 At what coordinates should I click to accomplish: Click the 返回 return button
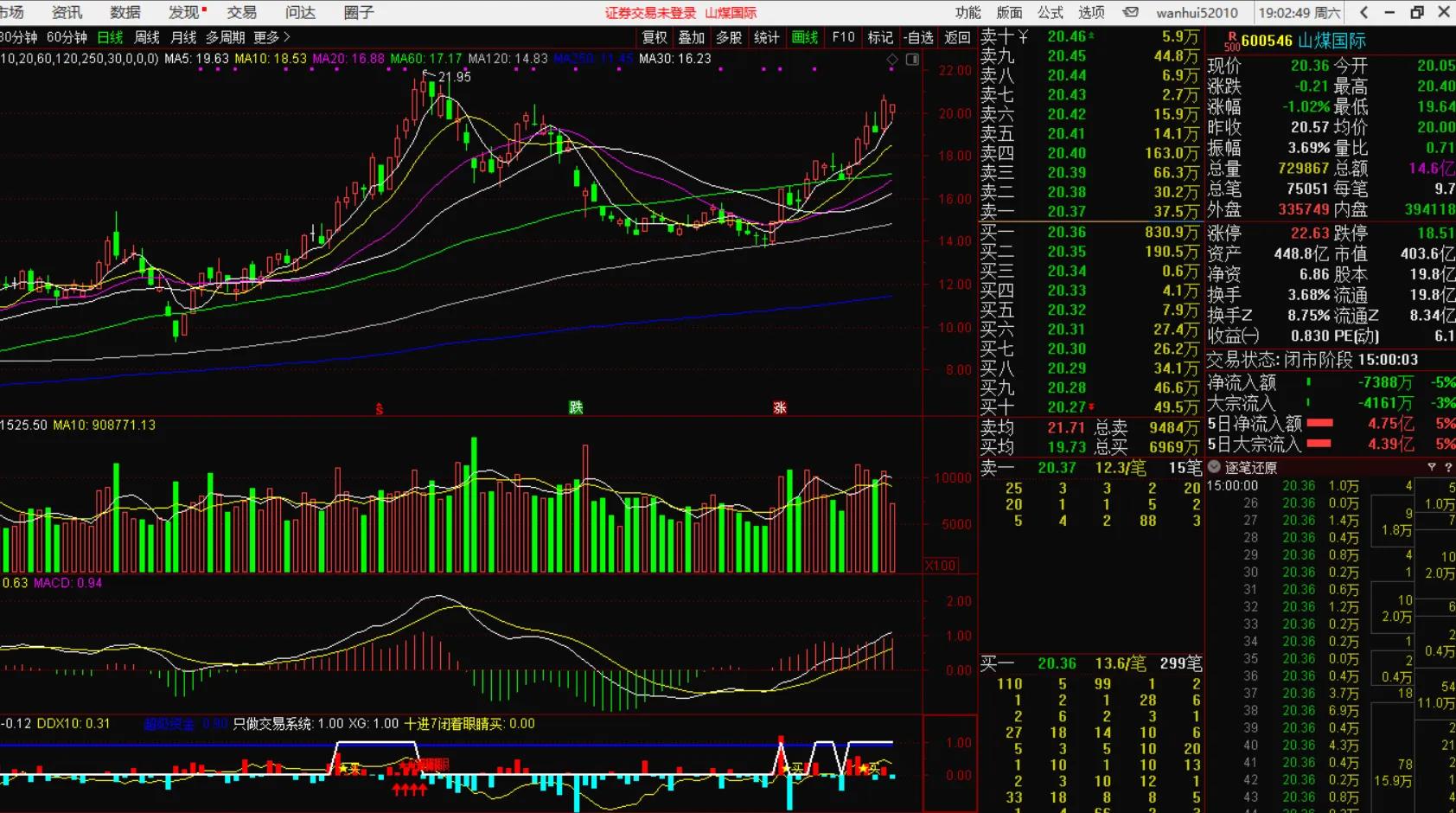click(x=957, y=37)
